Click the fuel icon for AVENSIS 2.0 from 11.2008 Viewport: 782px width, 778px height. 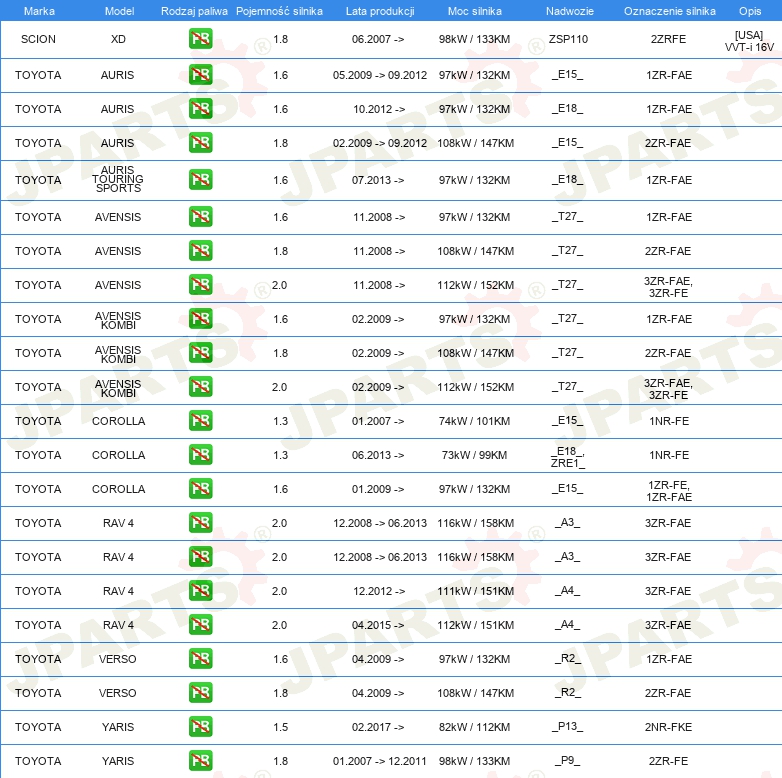point(200,285)
